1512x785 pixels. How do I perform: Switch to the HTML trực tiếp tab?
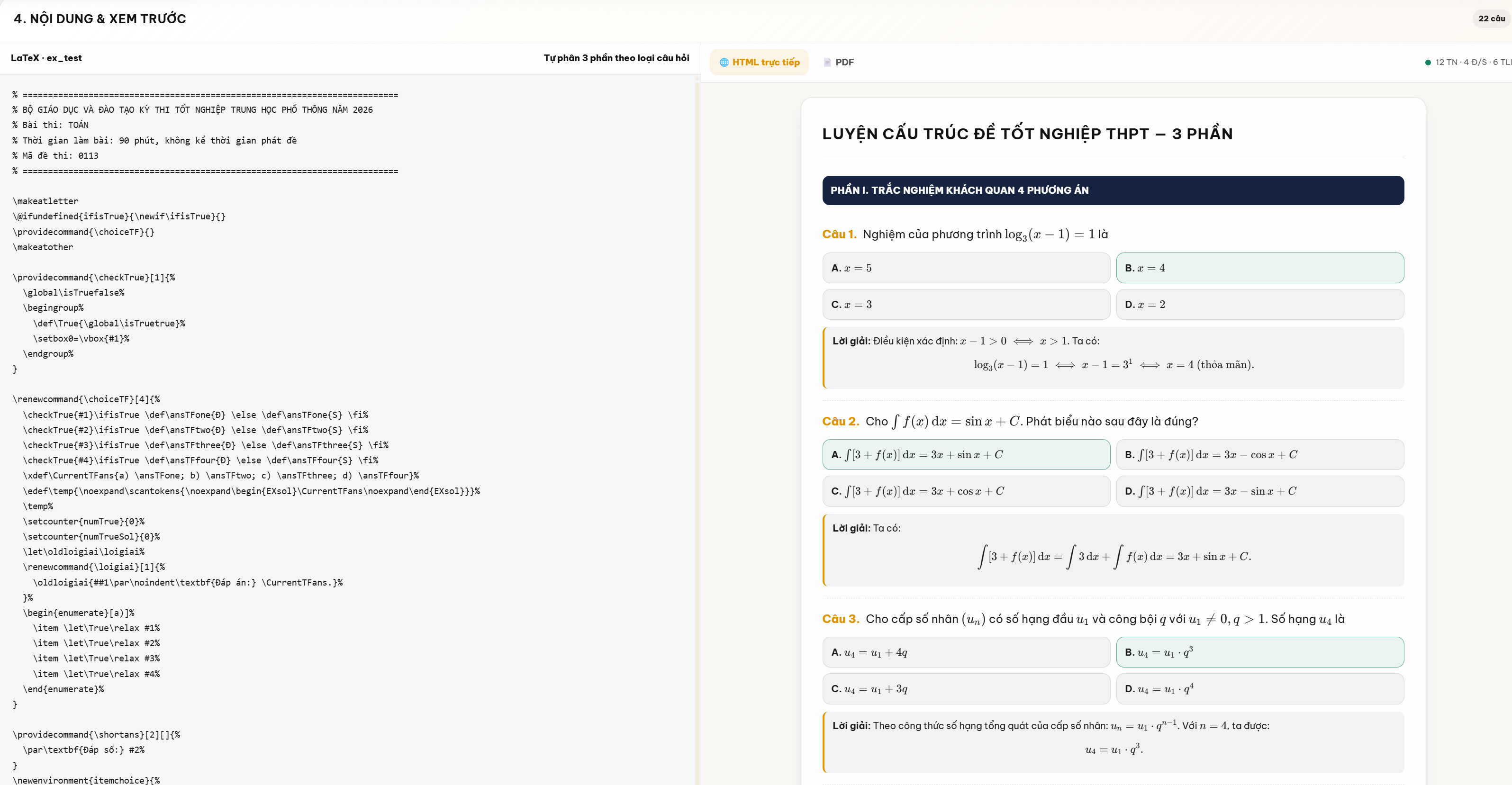[x=759, y=62]
